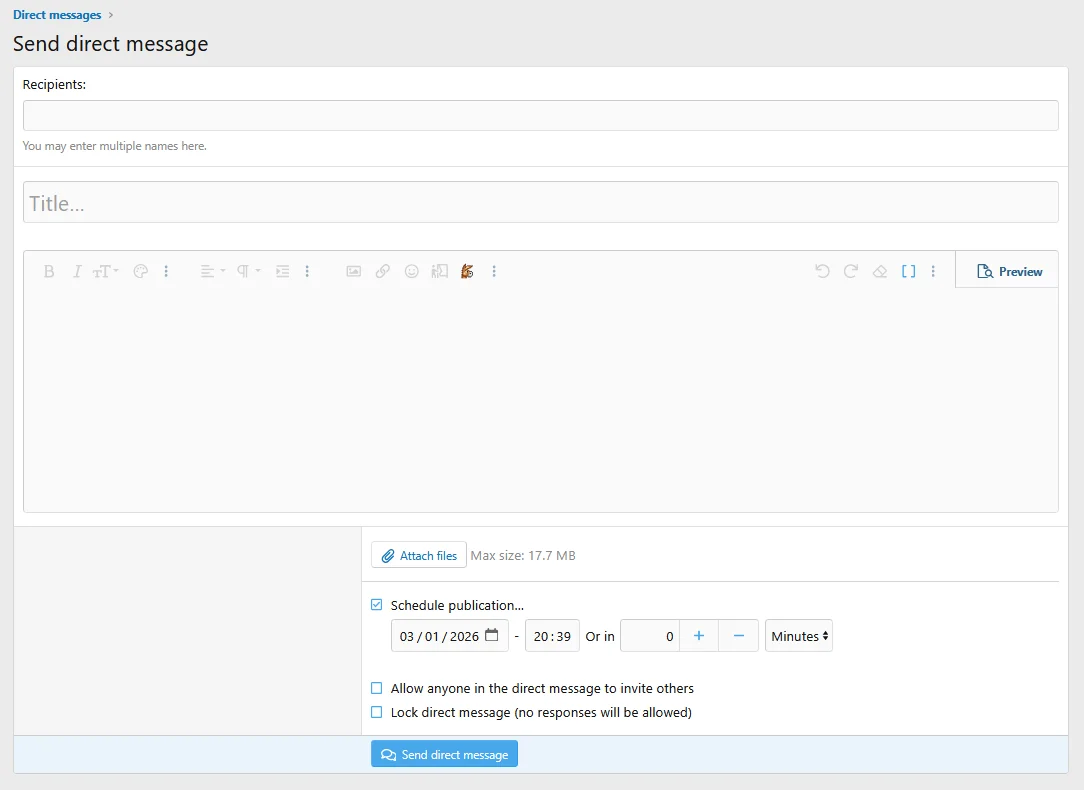1084x790 pixels.
Task: Open the text alignment dropdown
Action: [210, 271]
